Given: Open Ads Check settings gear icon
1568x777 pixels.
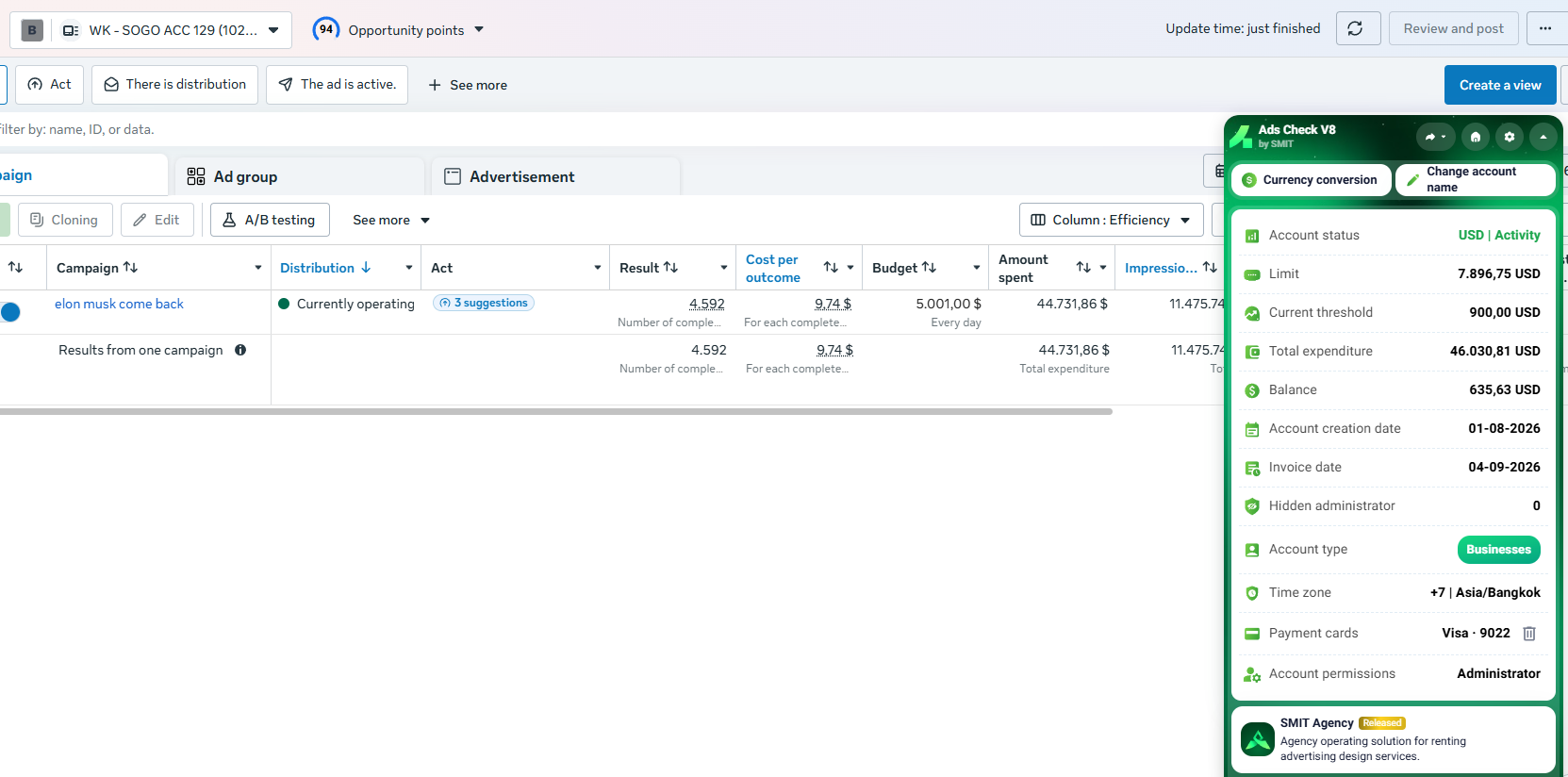Looking at the screenshot, I should 1510,137.
